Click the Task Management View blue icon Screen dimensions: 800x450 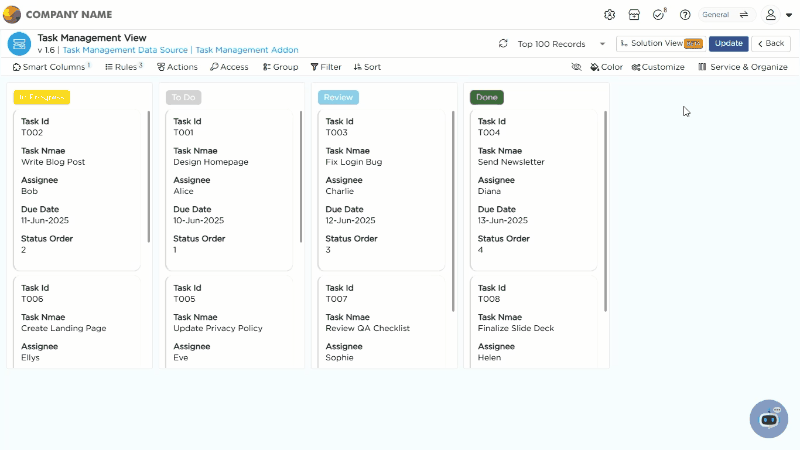(19, 43)
